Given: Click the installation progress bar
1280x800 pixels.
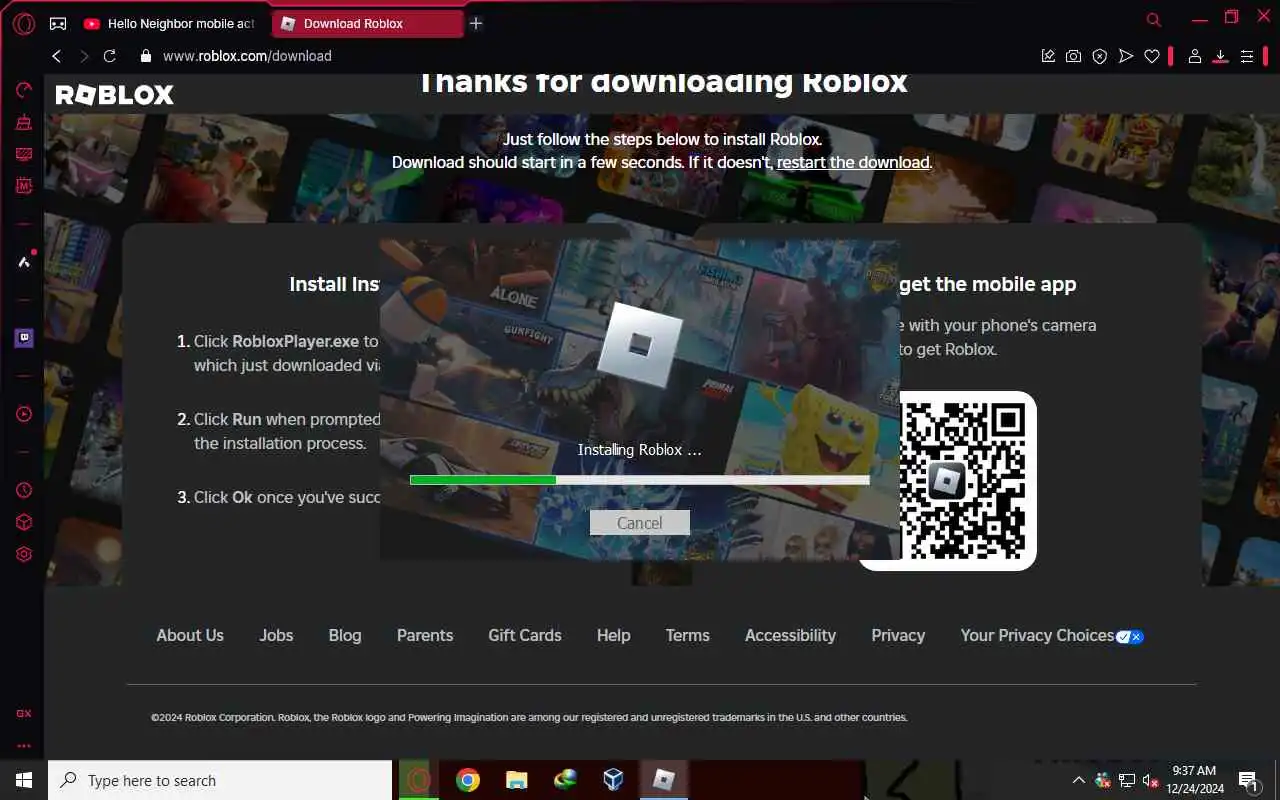Looking at the screenshot, I should pos(639,480).
